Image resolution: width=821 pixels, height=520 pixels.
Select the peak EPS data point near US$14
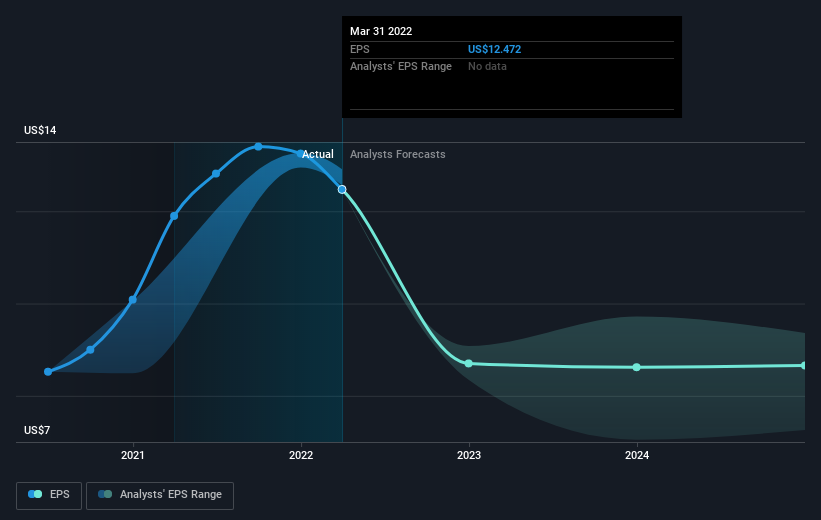click(258, 147)
